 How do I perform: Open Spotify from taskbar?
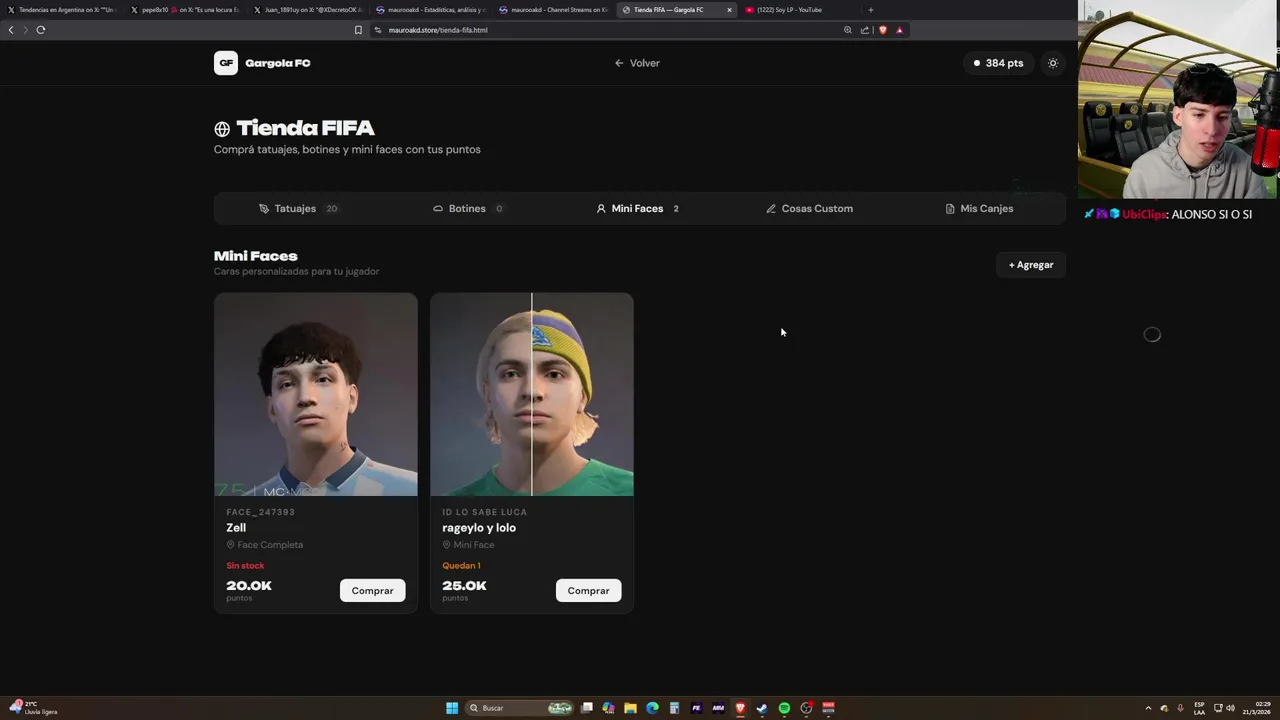click(784, 708)
